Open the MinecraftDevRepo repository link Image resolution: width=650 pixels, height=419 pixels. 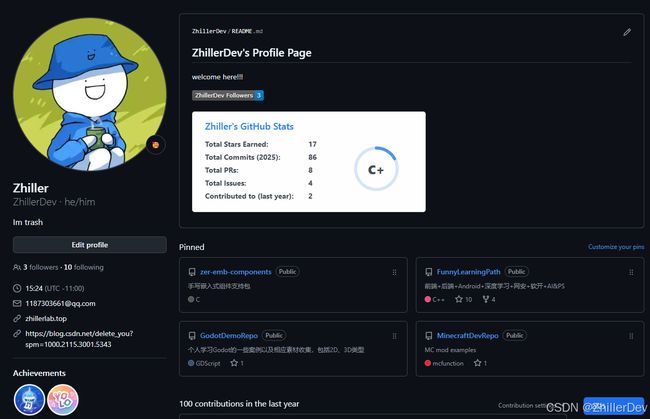point(467,336)
